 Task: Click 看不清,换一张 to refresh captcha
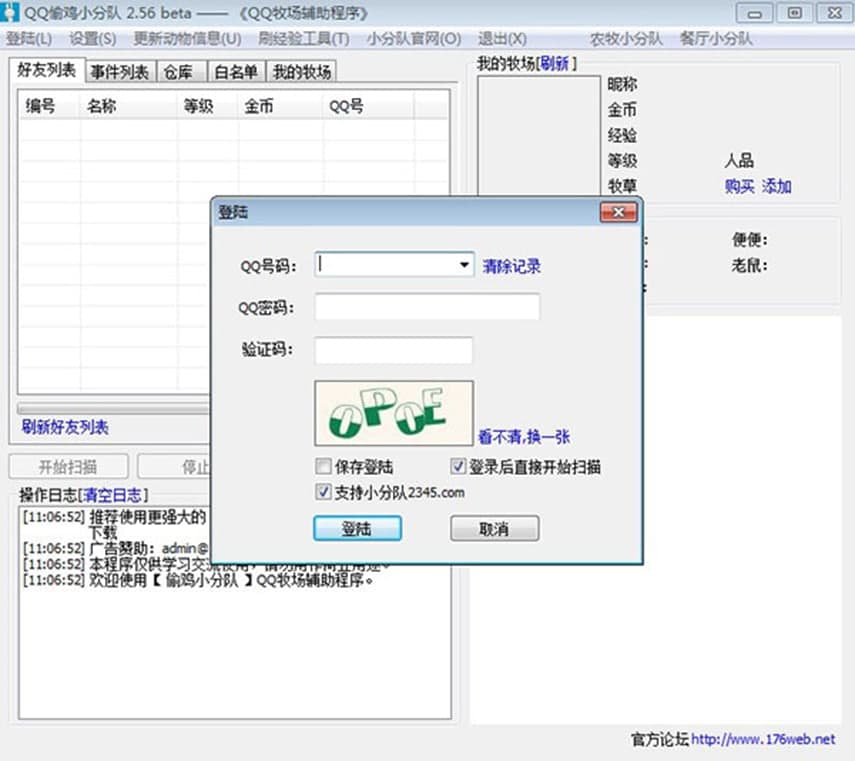(x=524, y=437)
